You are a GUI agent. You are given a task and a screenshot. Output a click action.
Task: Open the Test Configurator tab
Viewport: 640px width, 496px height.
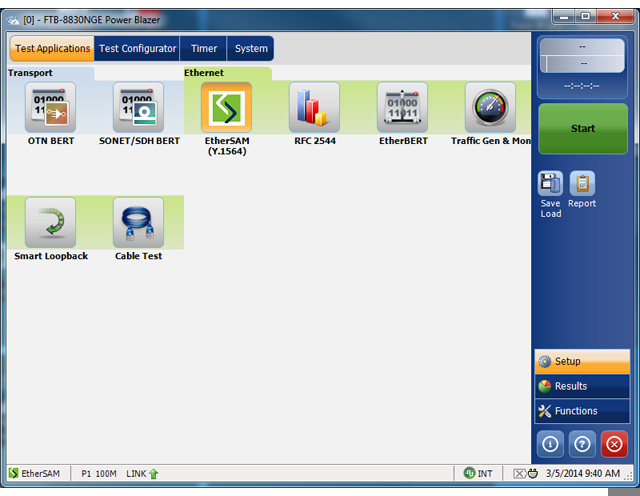click(x=137, y=49)
